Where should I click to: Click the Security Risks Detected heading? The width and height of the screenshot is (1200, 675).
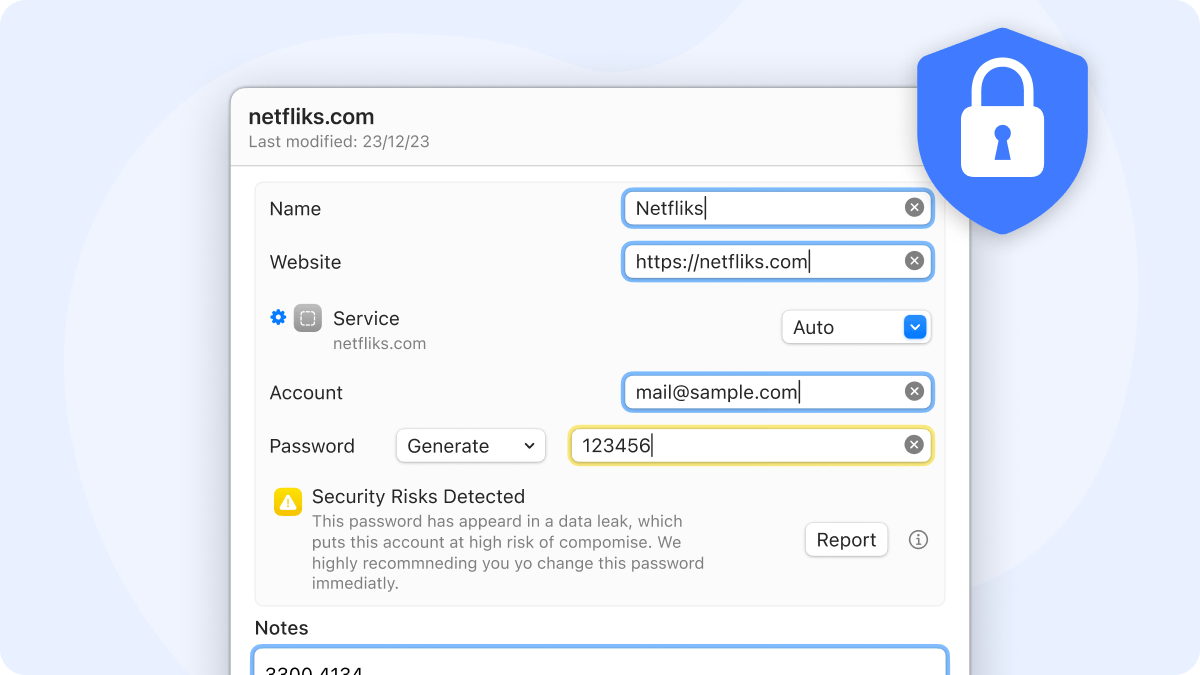click(418, 496)
